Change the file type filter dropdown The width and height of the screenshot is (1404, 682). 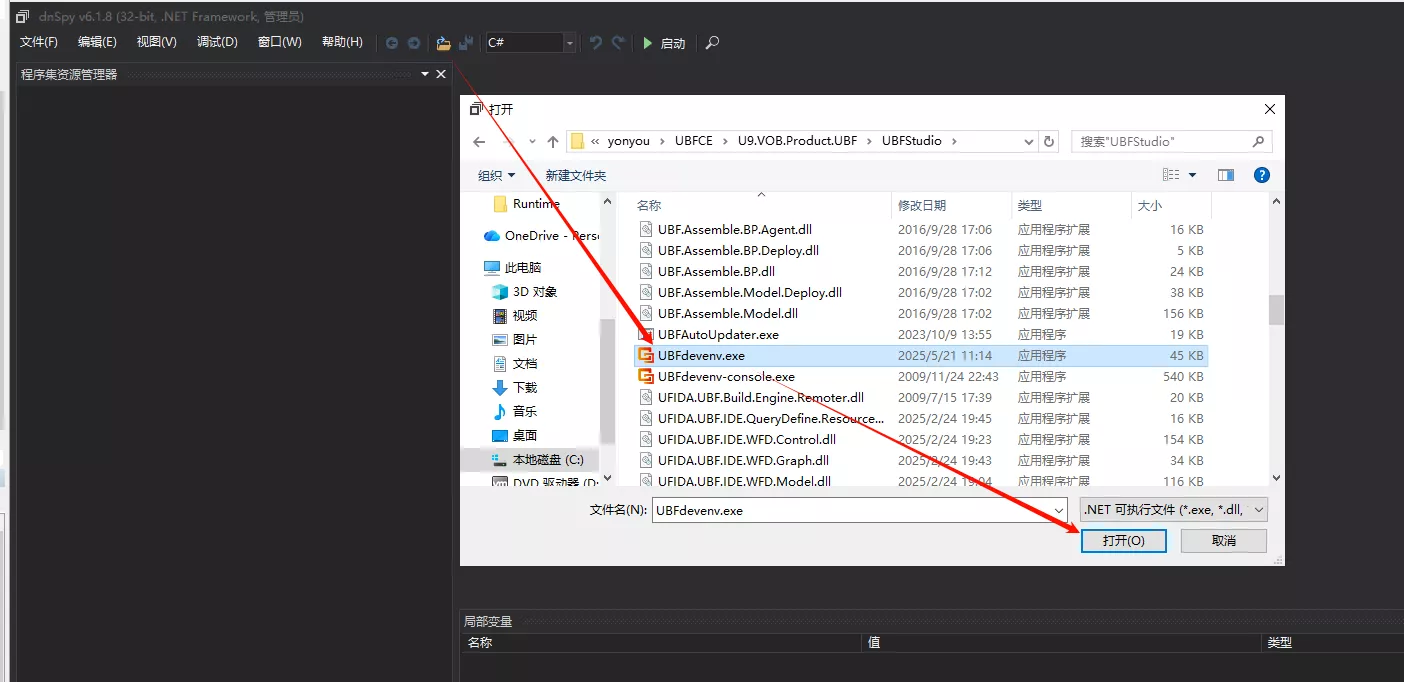pos(1172,509)
